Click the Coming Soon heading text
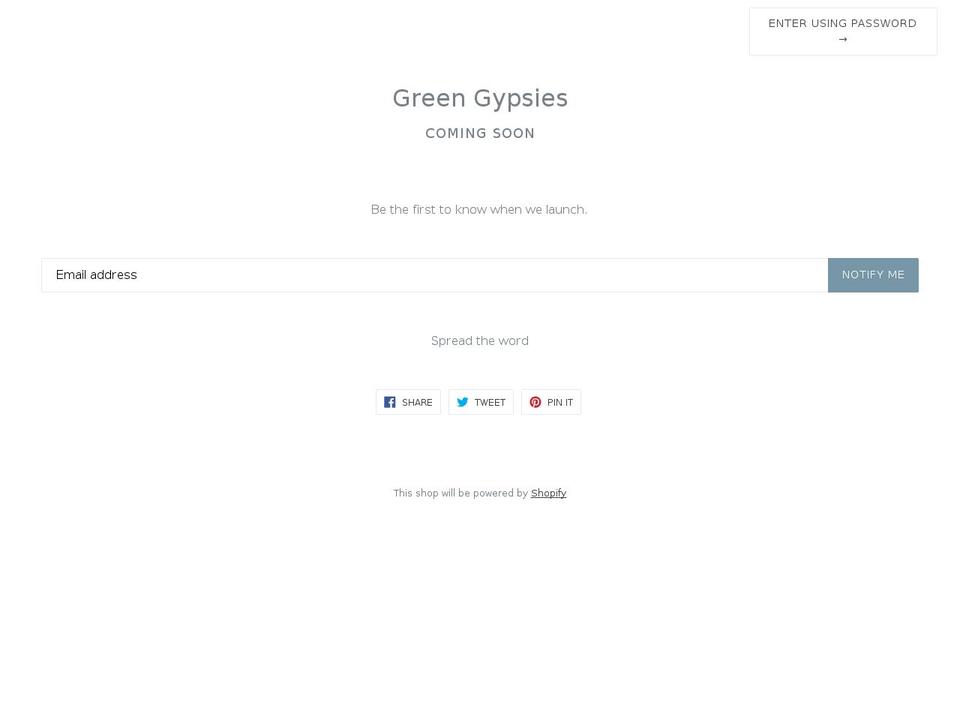The height and width of the screenshot is (720, 960). coord(480,133)
